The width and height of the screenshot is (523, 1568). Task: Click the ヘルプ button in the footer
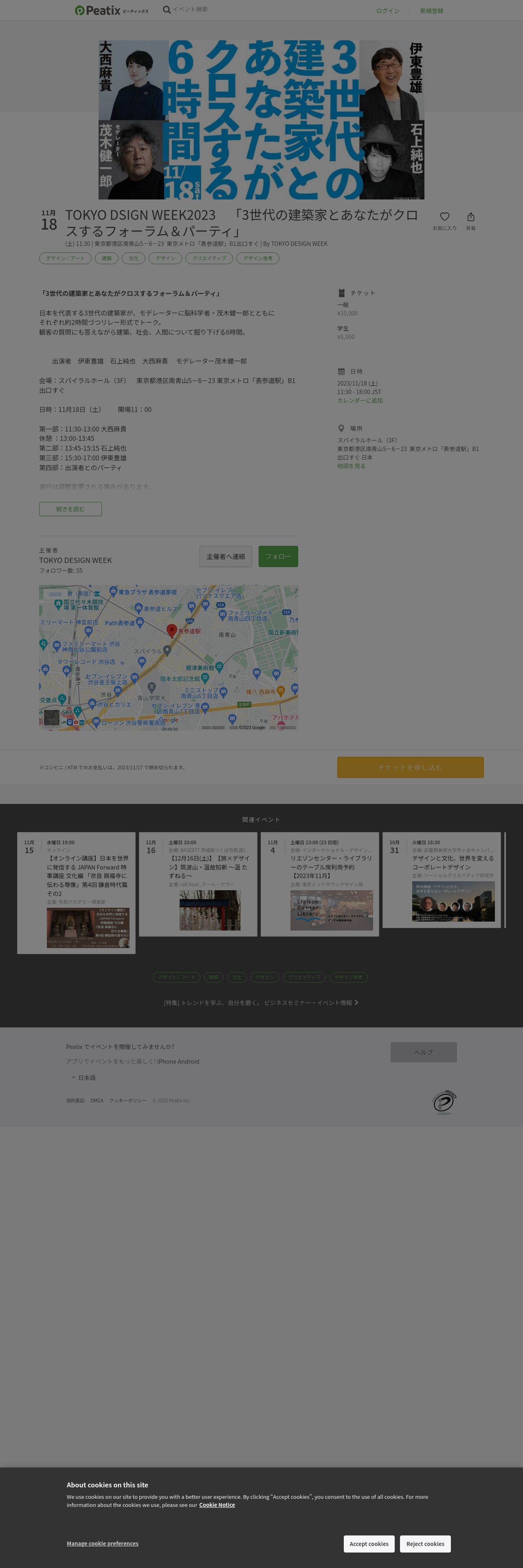coord(424,1052)
